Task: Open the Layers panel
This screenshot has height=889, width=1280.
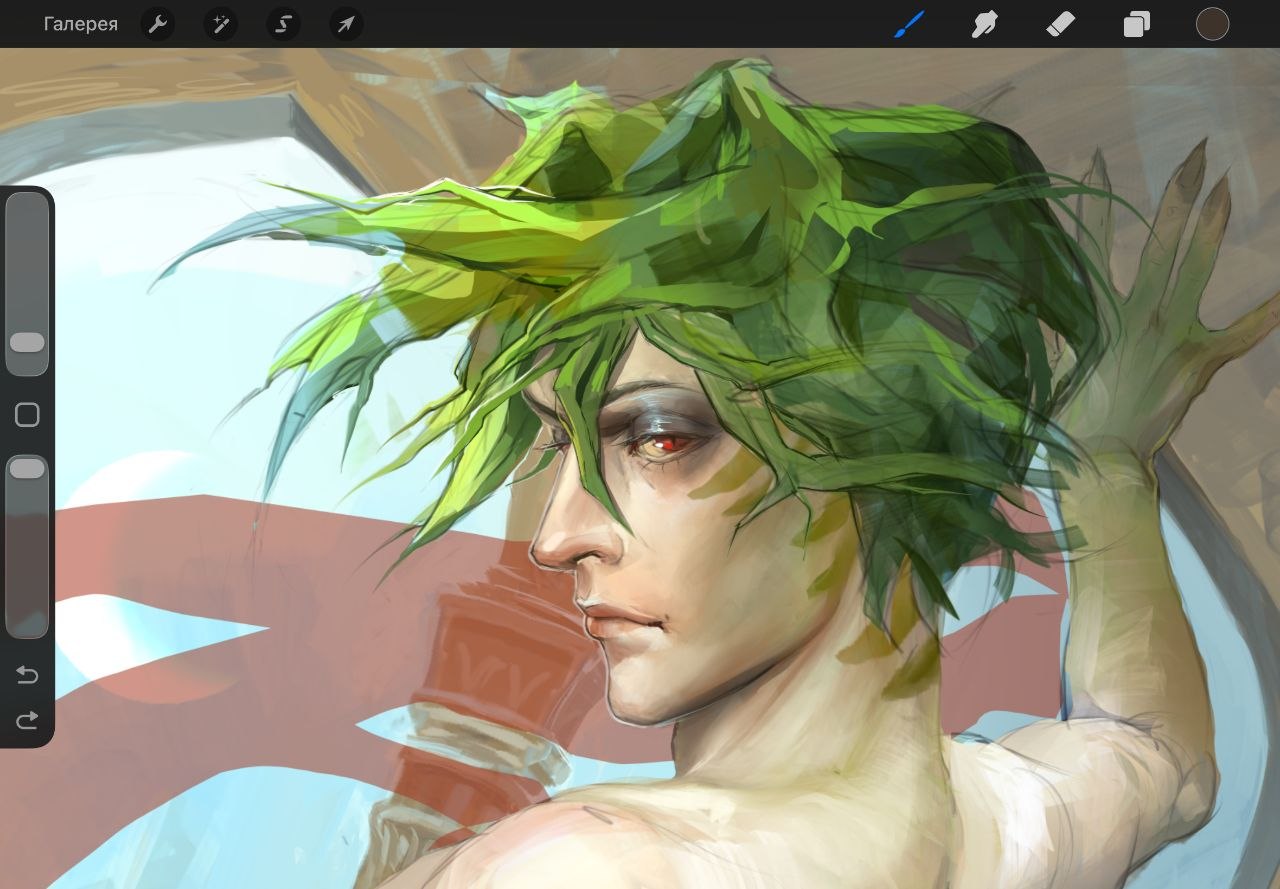Action: coord(1136,24)
